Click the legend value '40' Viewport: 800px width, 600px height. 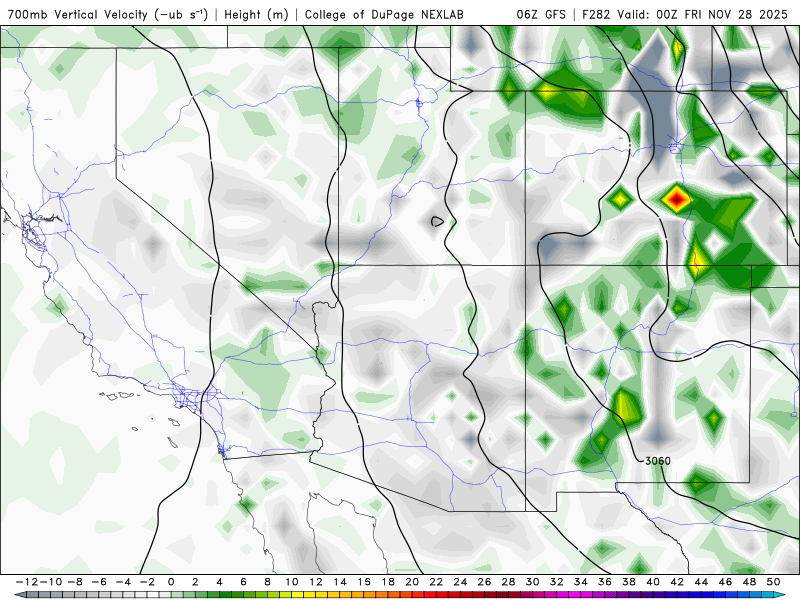pyautogui.click(x=653, y=582)
